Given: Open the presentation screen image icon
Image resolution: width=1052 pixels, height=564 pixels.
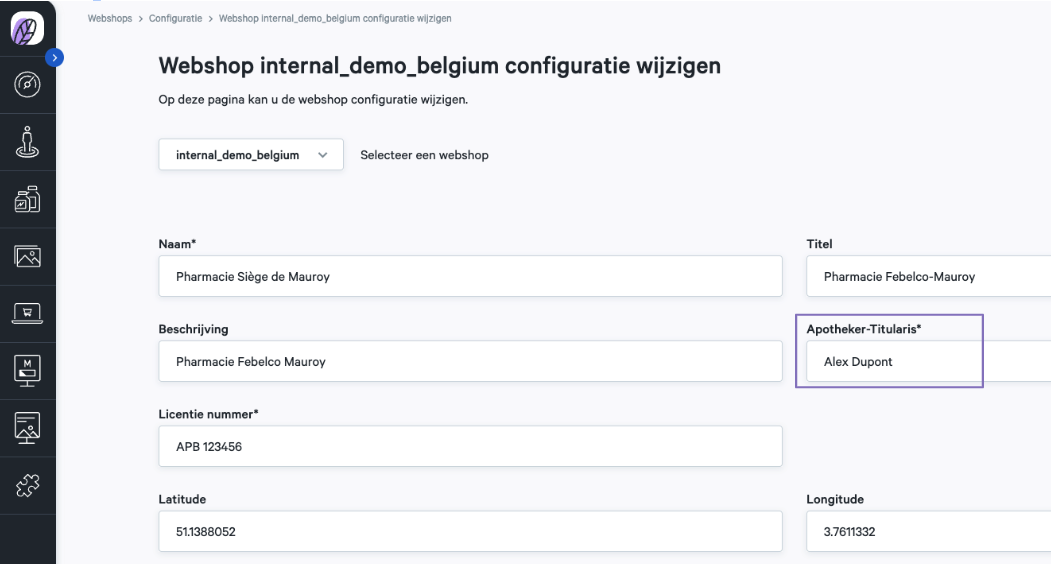Looking at the screenshot, I should tap(28, 428).
